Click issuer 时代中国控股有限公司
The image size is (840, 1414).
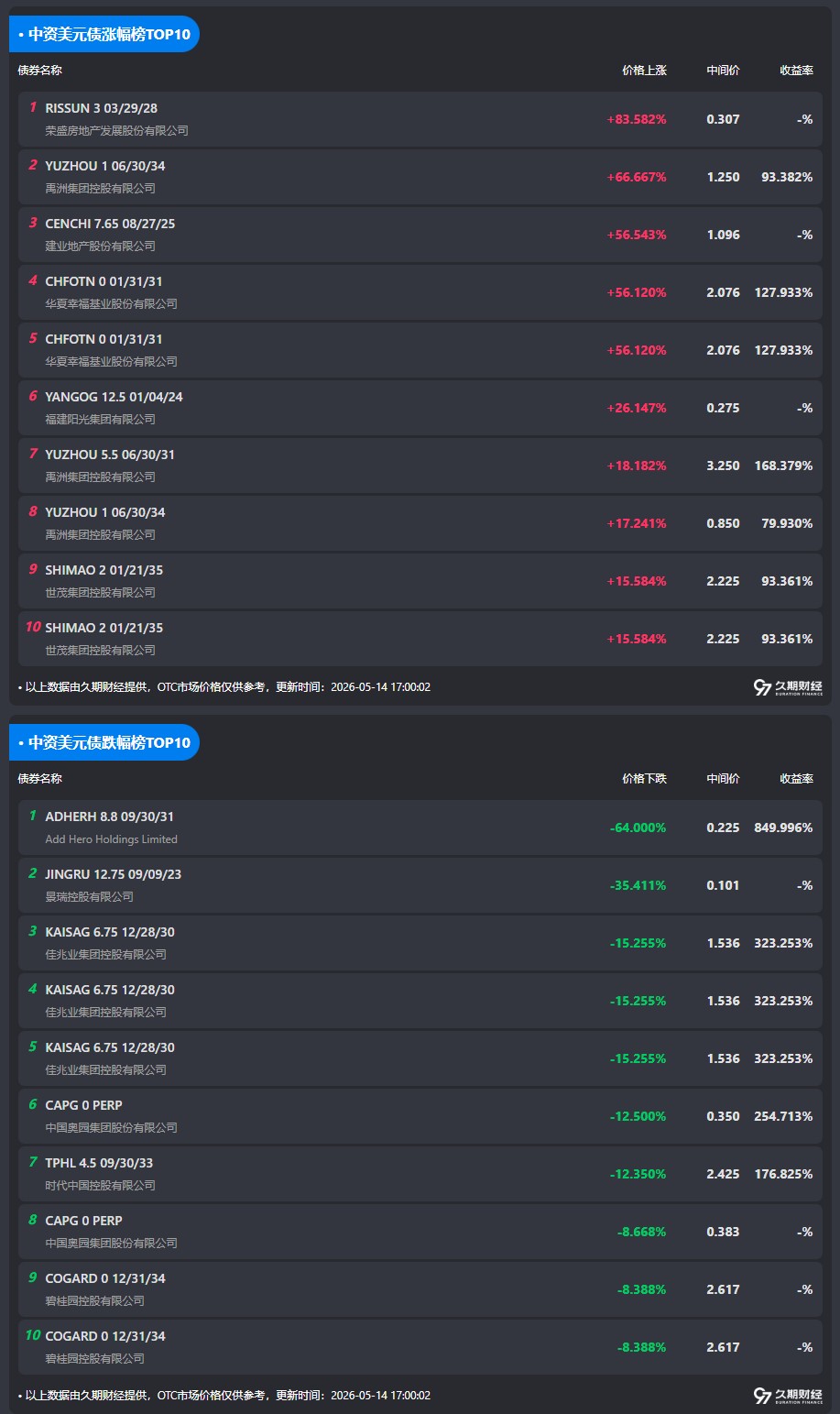[101, 1186]
